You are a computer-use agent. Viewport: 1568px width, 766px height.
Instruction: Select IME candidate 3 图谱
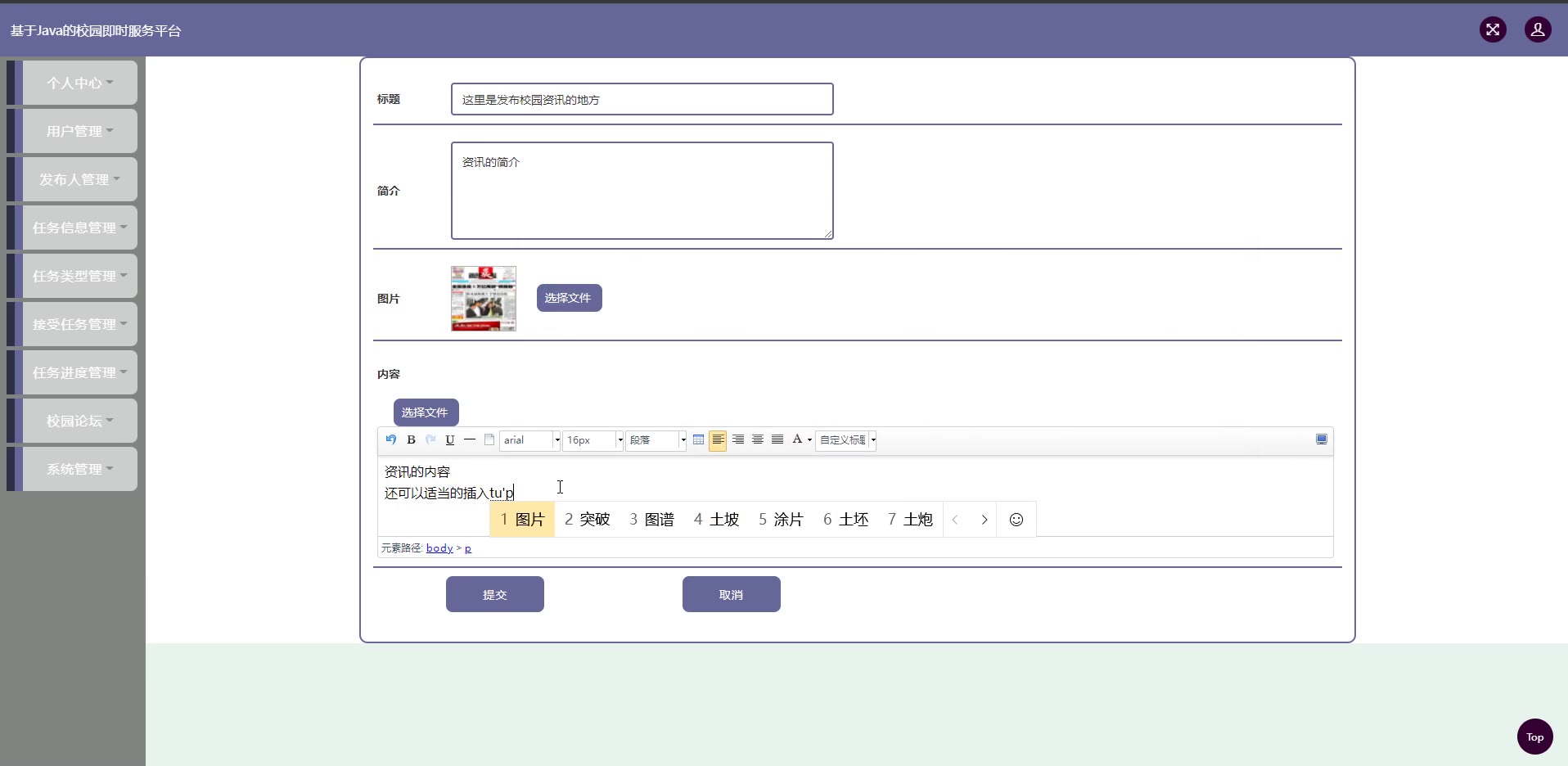(652, 520)
